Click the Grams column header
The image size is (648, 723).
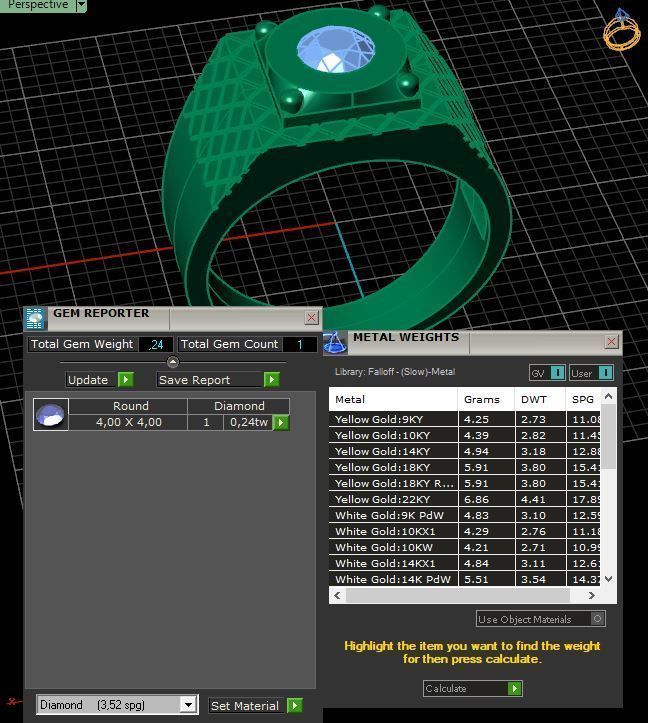(x=486, y=399)
